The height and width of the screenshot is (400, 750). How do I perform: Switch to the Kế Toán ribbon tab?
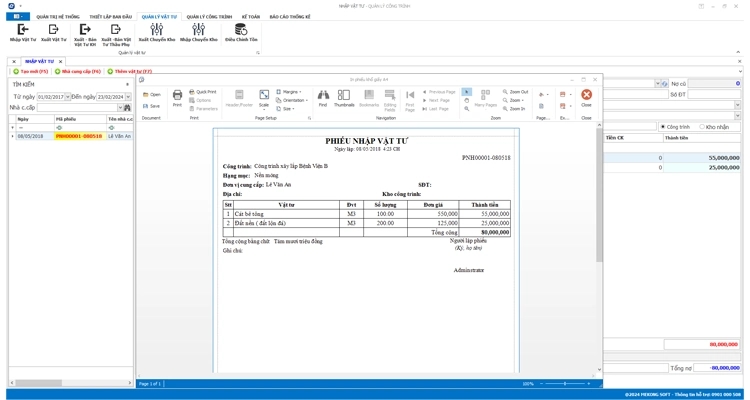[x=250, y=17]
